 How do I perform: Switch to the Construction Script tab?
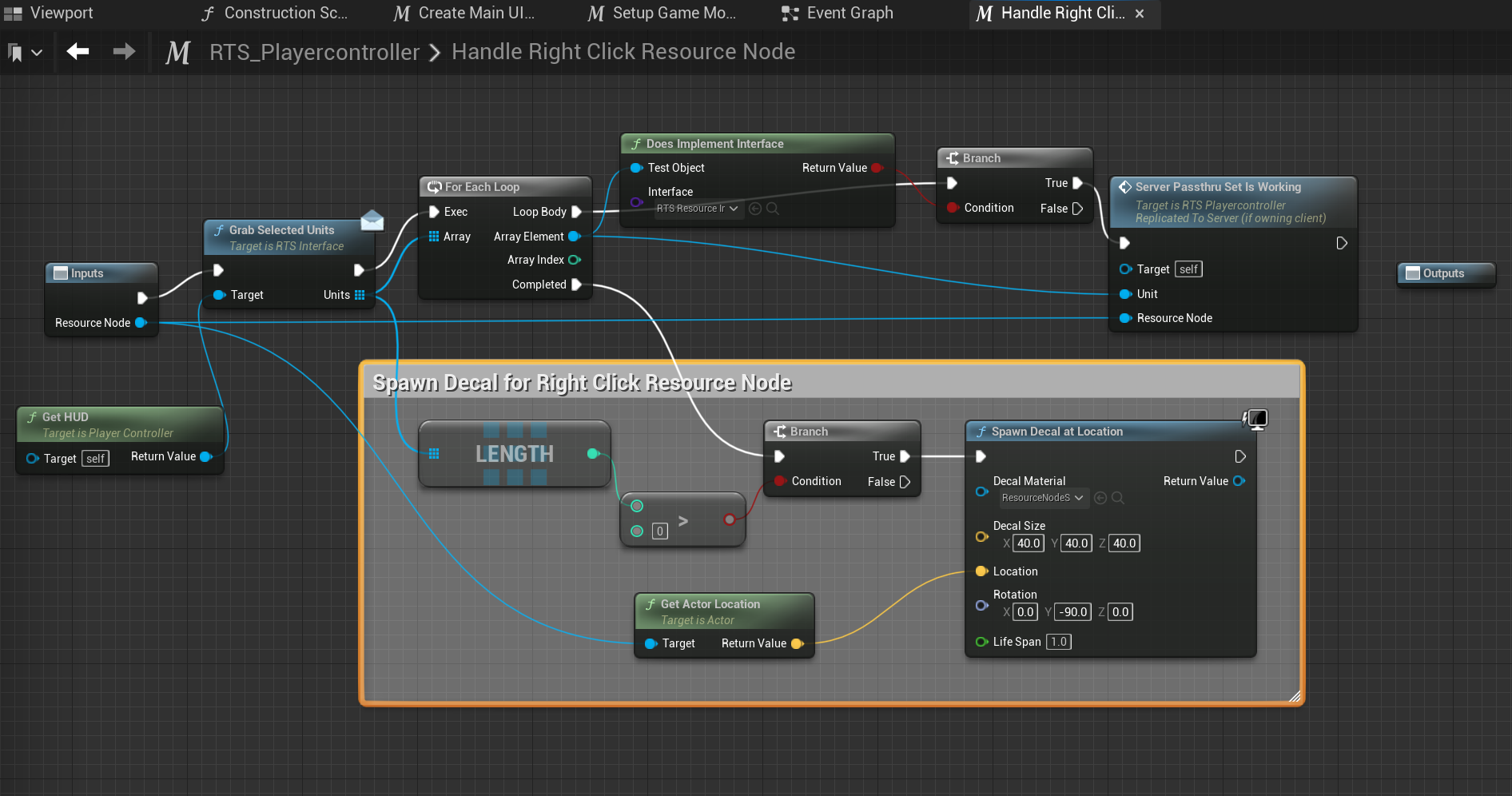pyautogui.click(x=274, y=13)
